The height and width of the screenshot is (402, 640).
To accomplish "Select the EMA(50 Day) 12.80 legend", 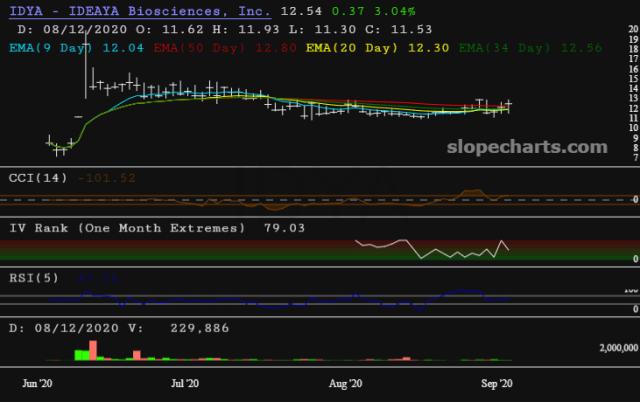I will (x=225, y=48).
